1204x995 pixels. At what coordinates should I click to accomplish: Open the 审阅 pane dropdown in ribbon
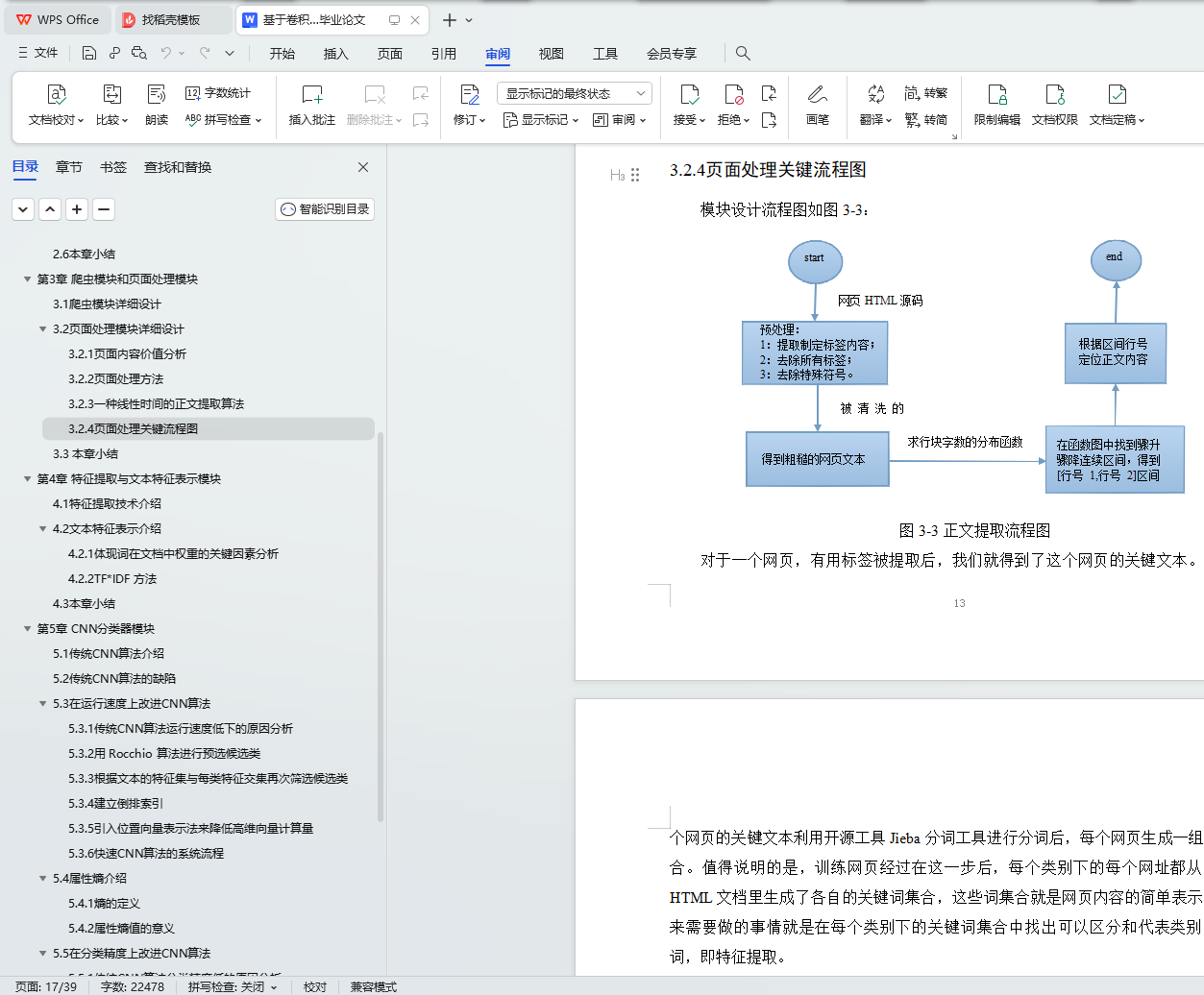[620, 120]
